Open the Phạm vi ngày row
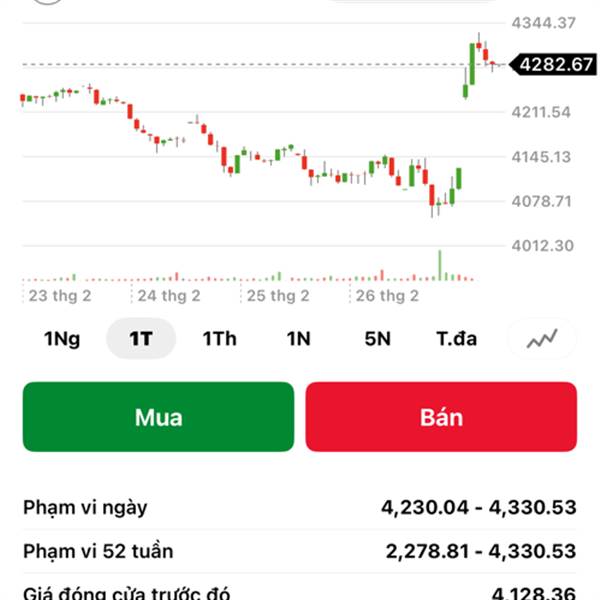The image size is (600, 600). [x=300, y=507]
